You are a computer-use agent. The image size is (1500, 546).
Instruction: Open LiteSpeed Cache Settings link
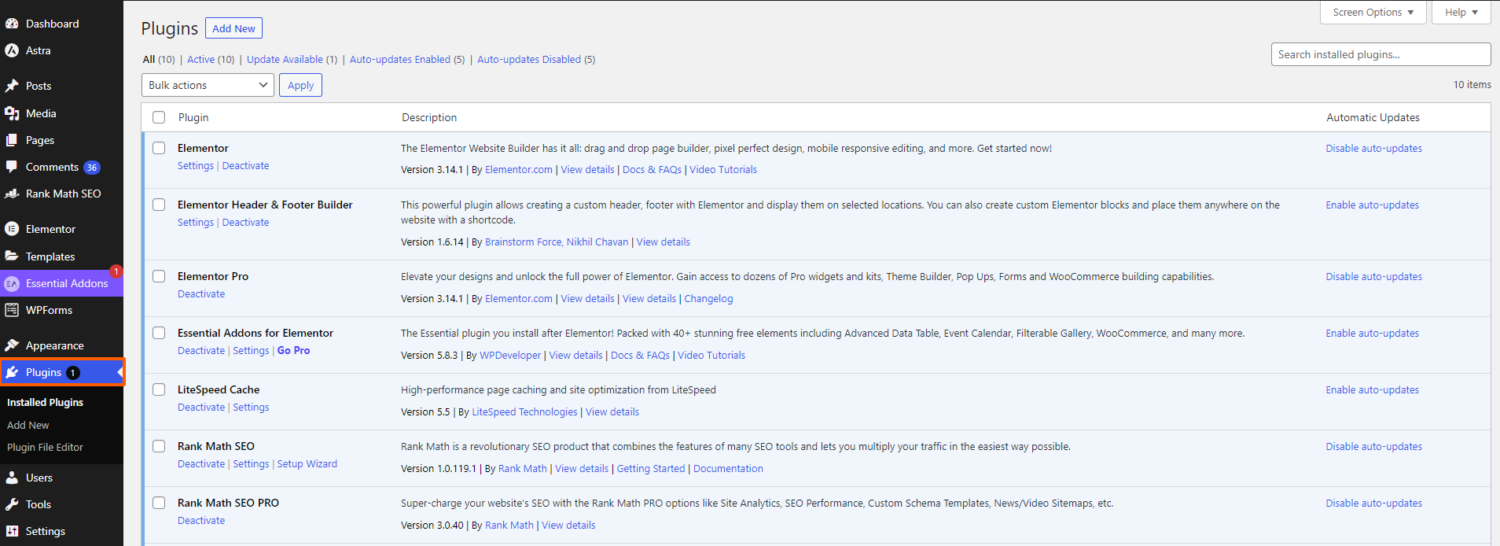tap(251, 407)
